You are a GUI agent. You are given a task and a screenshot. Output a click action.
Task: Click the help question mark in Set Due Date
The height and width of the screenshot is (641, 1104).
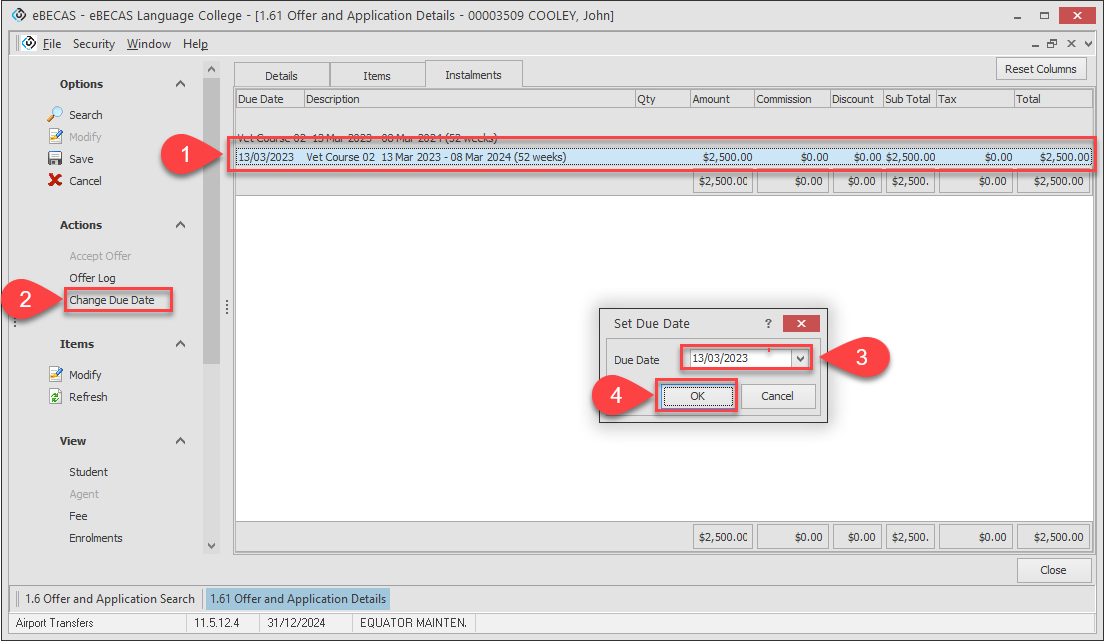(x=768, y=324)
